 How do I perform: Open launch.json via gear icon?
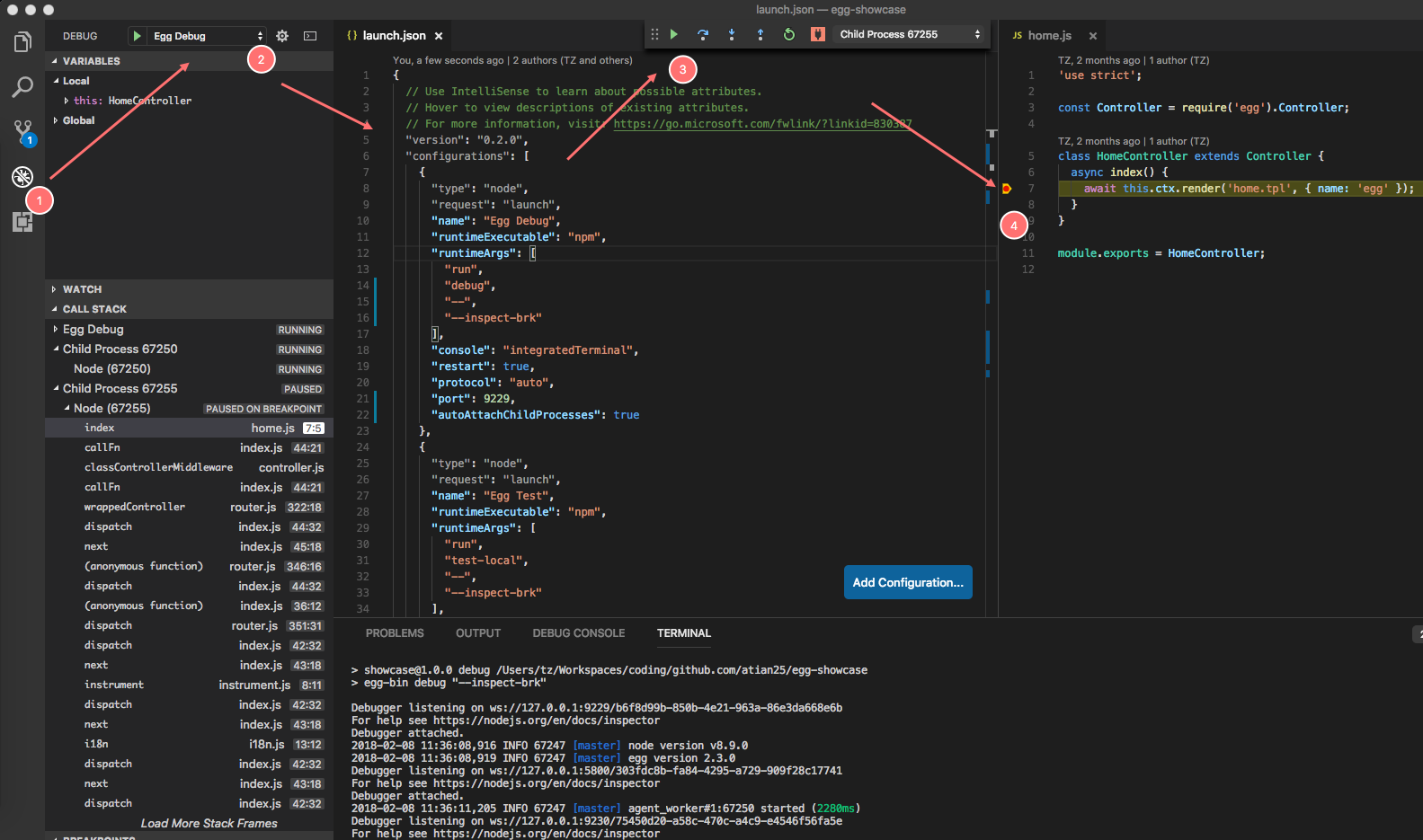click(x=282, y=36)
